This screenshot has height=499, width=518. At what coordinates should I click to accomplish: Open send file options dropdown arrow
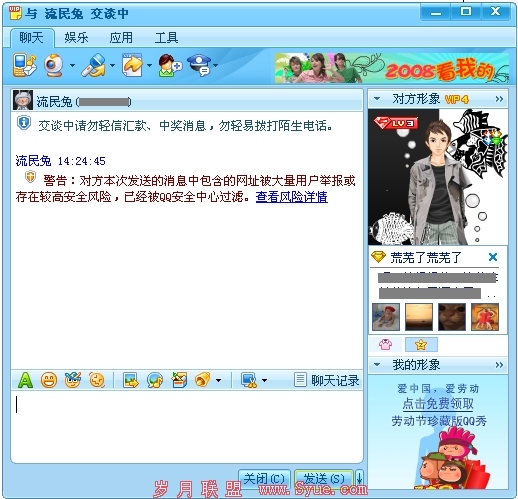click(150, 65)
